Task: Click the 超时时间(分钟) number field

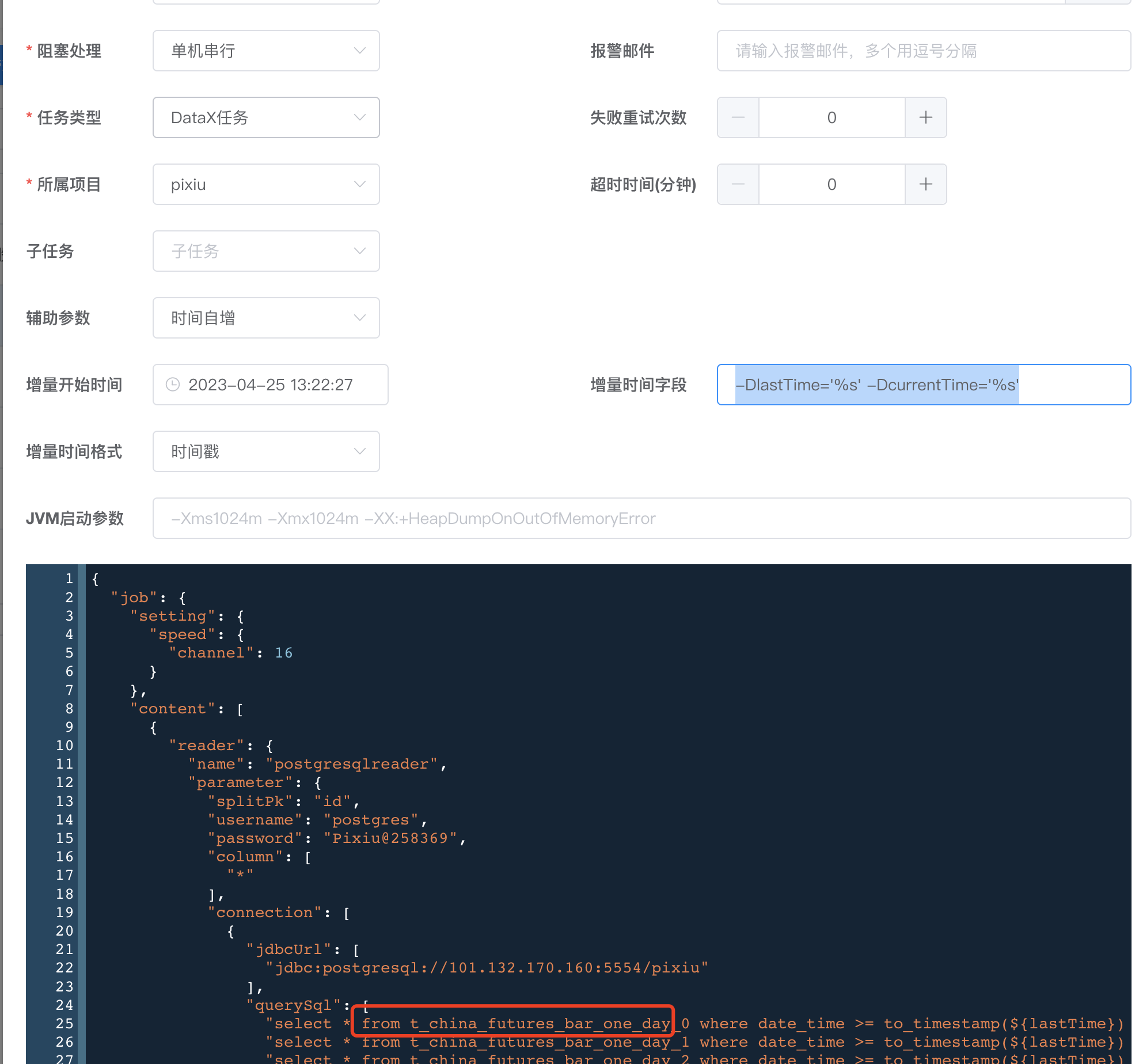Action: pyautogui.click(x=832, y=184)
